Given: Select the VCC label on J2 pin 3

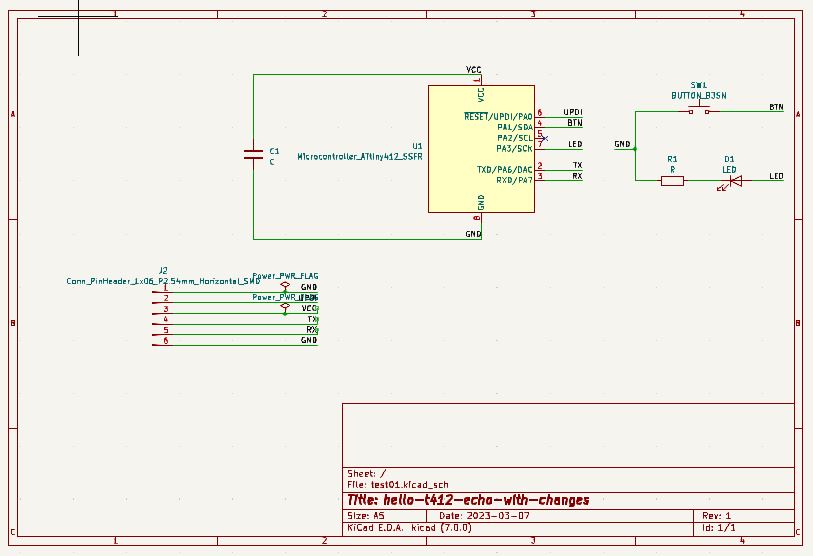Looking at the screenshot, I should 309,308.
